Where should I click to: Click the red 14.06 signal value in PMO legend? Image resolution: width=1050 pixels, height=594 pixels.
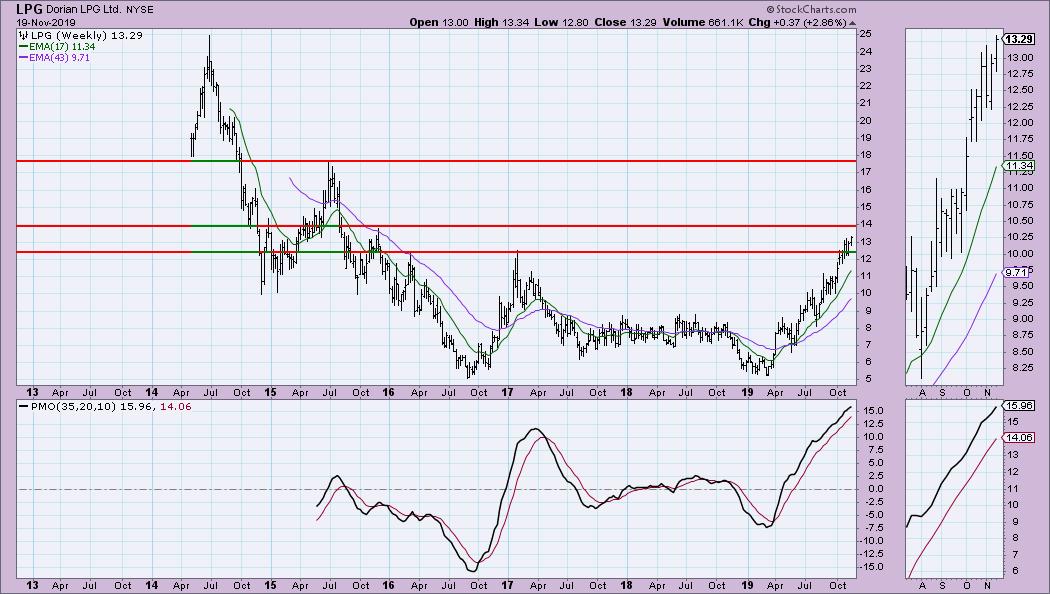pyautogui.click(x=175, y=406)
